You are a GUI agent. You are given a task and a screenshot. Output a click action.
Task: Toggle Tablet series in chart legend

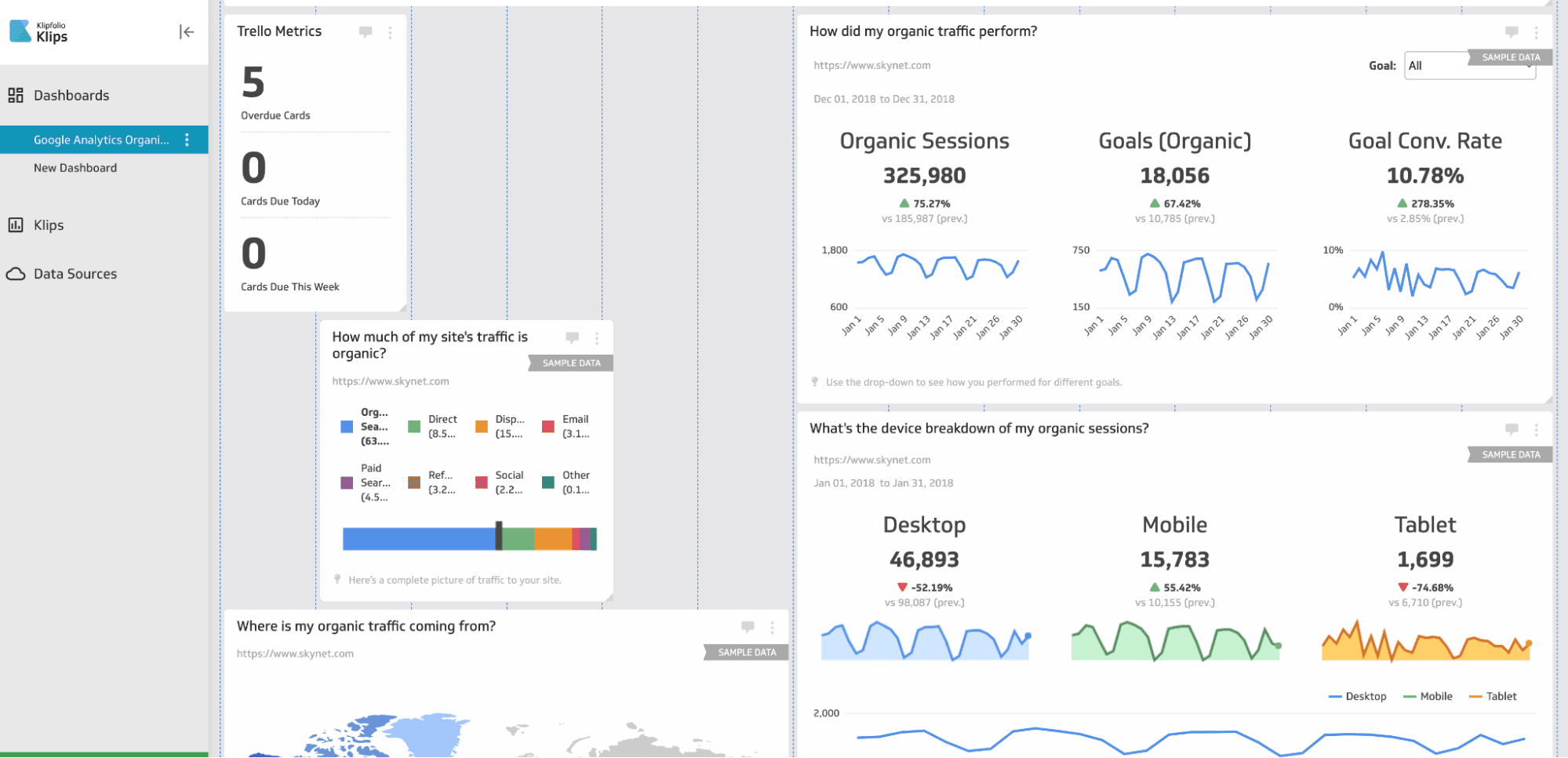(x=1493, y=696)
